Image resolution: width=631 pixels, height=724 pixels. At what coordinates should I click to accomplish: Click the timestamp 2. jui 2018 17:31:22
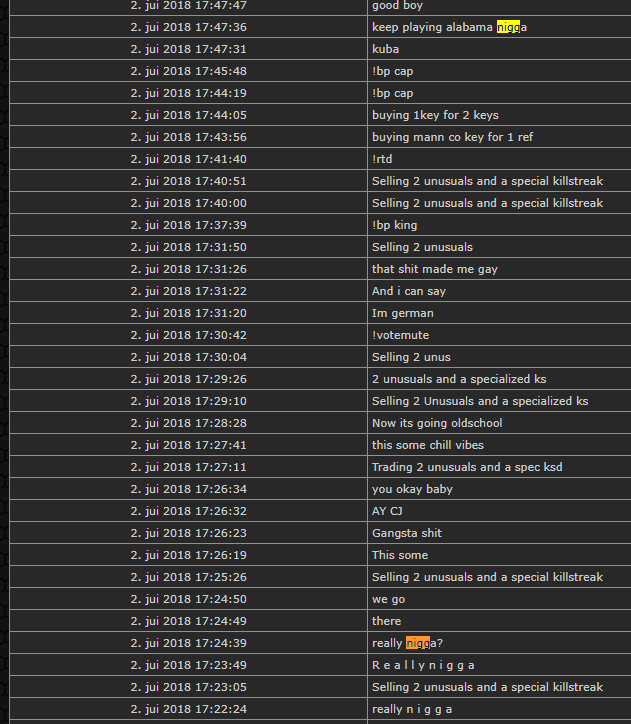(x=188, y=291)
